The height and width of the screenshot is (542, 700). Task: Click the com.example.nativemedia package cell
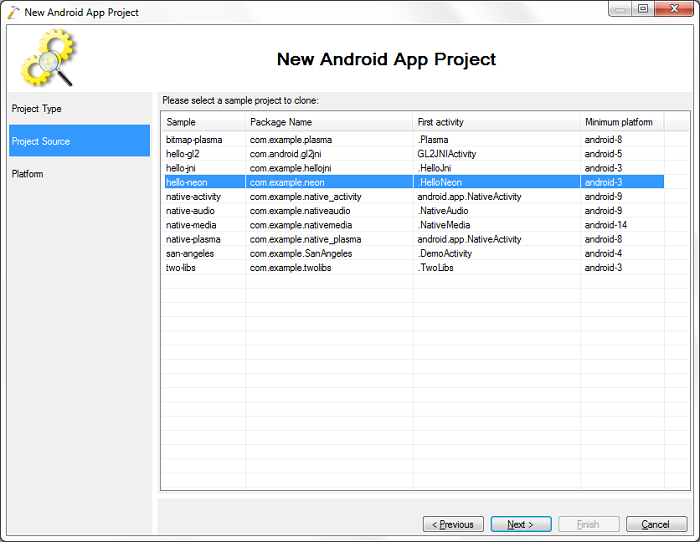[x=301, y=225]
